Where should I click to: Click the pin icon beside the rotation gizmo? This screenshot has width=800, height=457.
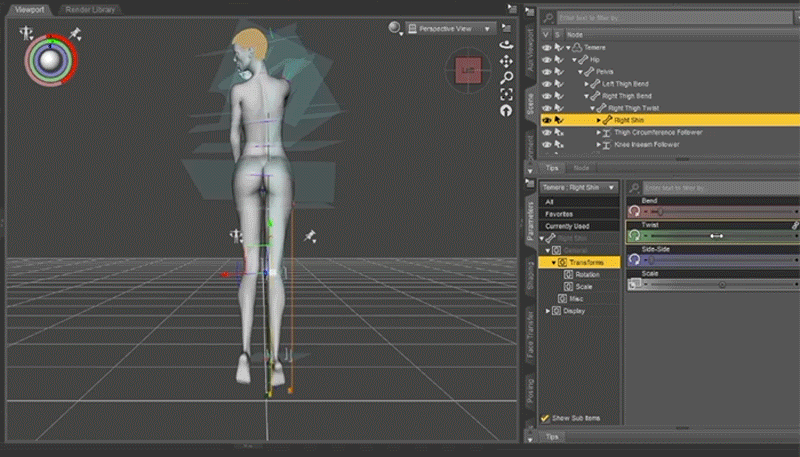(76, 34)
